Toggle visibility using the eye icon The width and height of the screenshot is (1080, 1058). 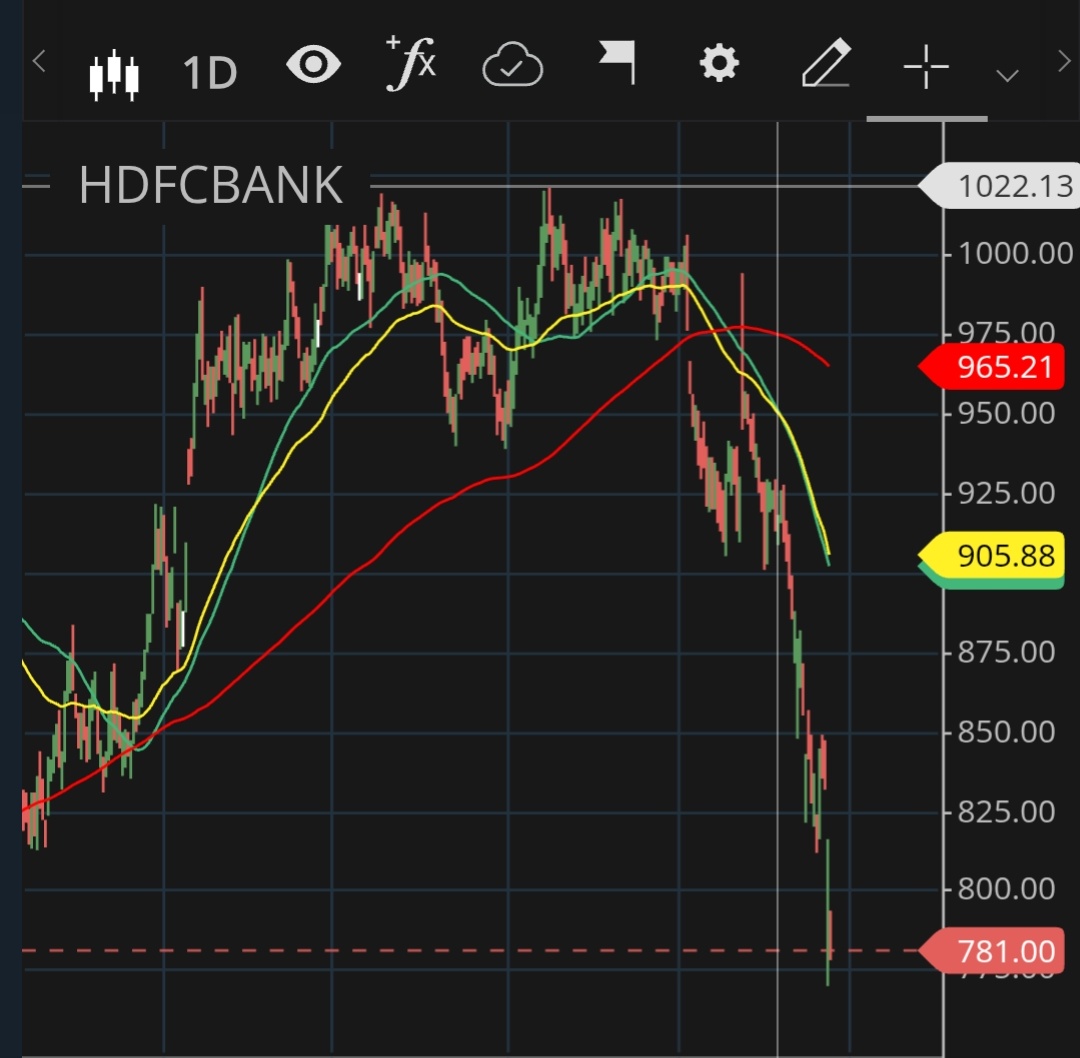[313, 64]
